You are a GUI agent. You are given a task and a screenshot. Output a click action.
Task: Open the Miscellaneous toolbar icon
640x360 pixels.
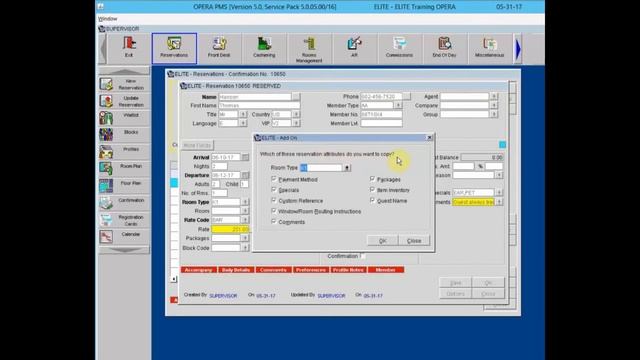tap(489, 48)
